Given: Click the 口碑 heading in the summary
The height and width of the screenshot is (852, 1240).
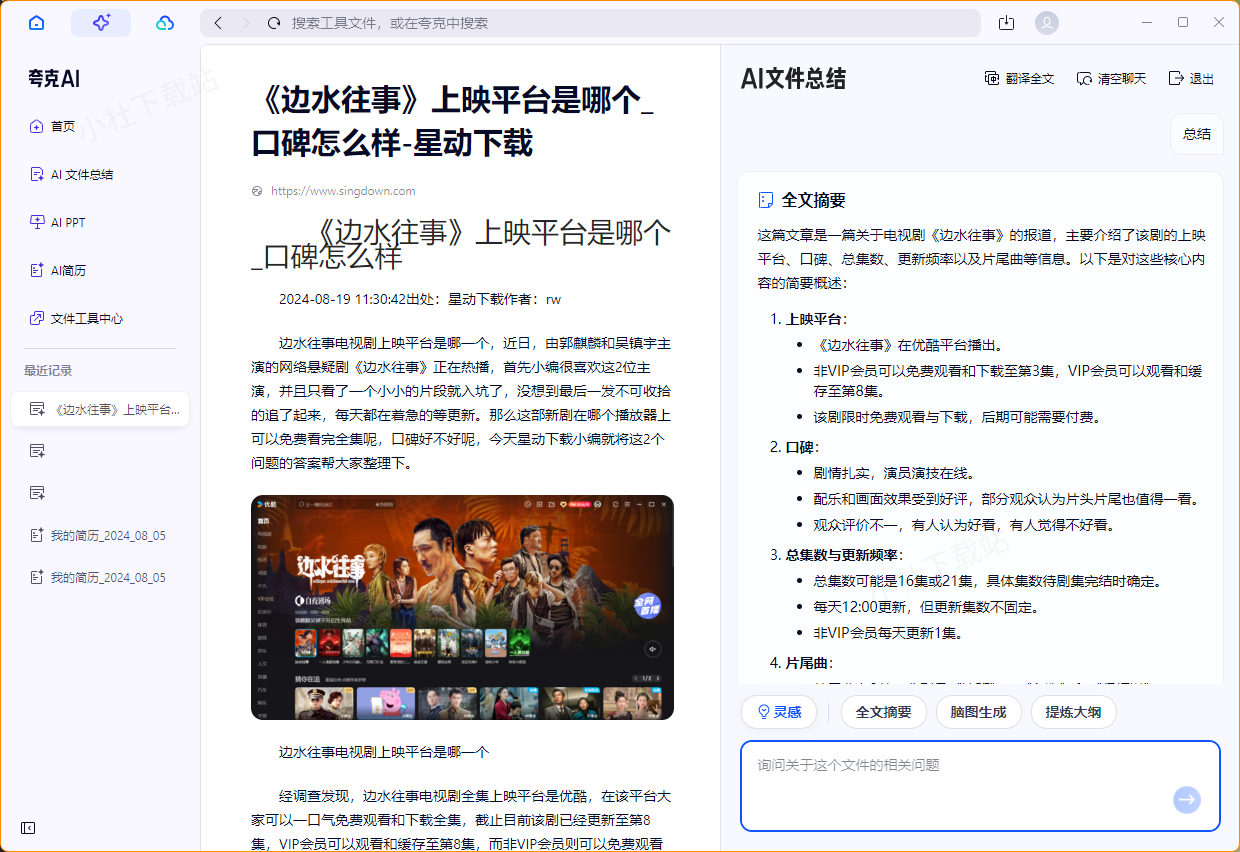Looking at the screenshot, I should click(x=802, y=447).
